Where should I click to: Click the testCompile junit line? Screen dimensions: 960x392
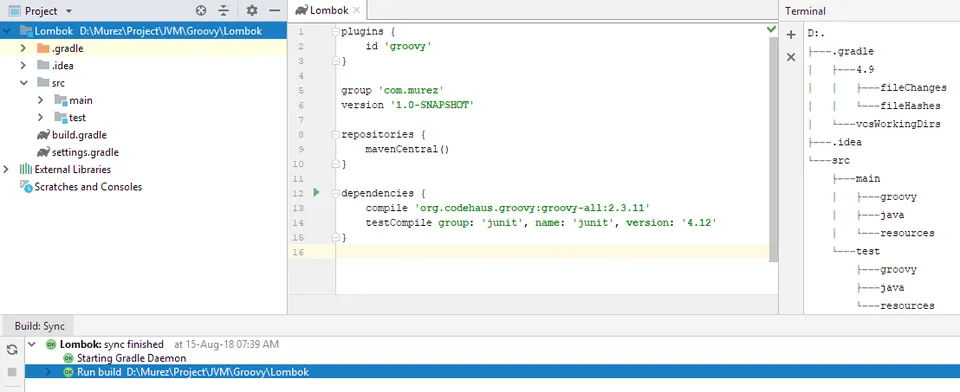tap(541, 222)
